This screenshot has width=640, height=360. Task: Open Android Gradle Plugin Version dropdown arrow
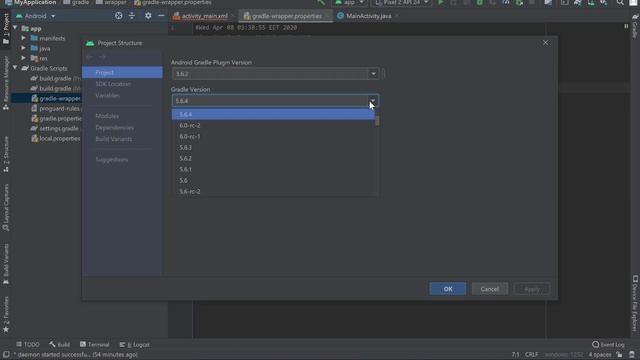[373, 74]
